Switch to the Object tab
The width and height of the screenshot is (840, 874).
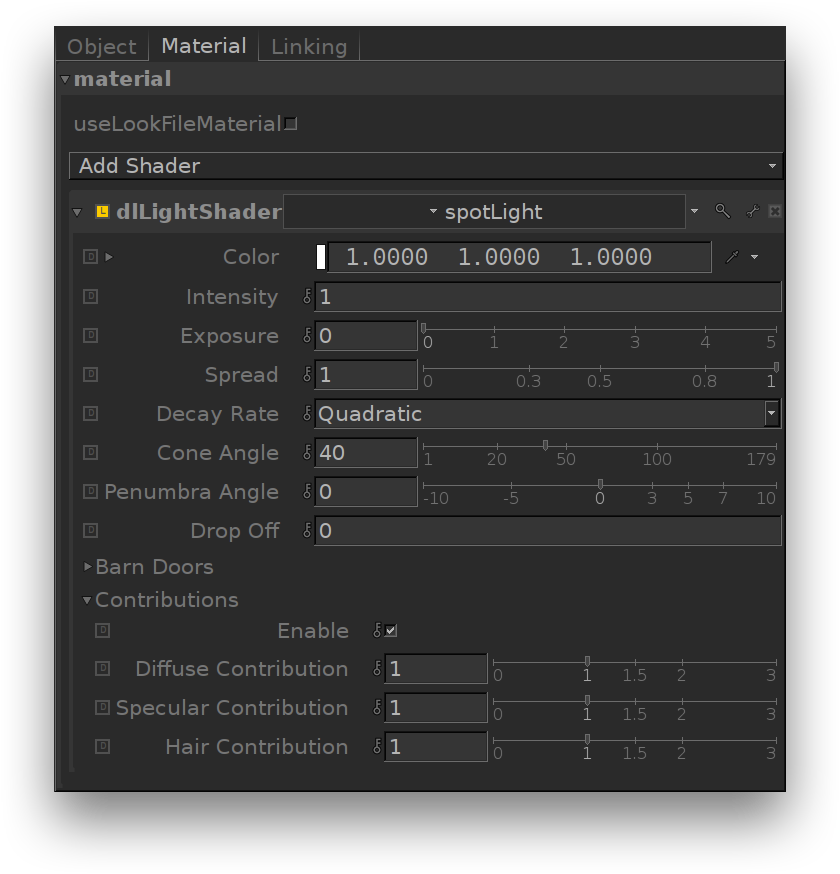click(x=101, y=47)
